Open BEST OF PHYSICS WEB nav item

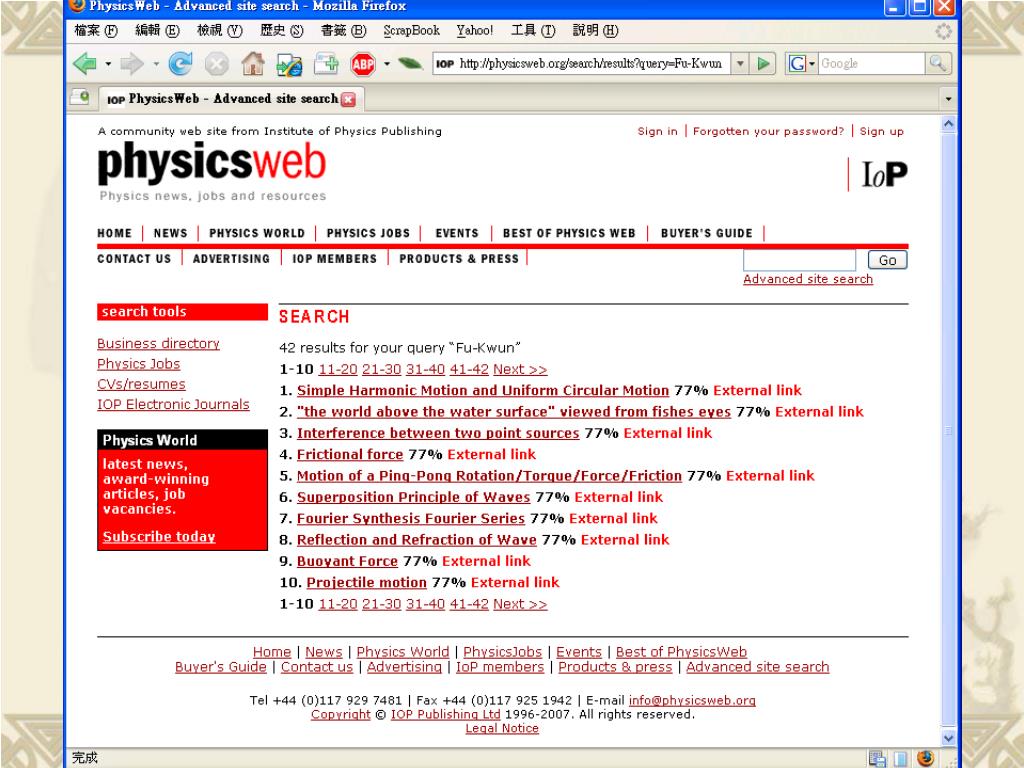569,233
